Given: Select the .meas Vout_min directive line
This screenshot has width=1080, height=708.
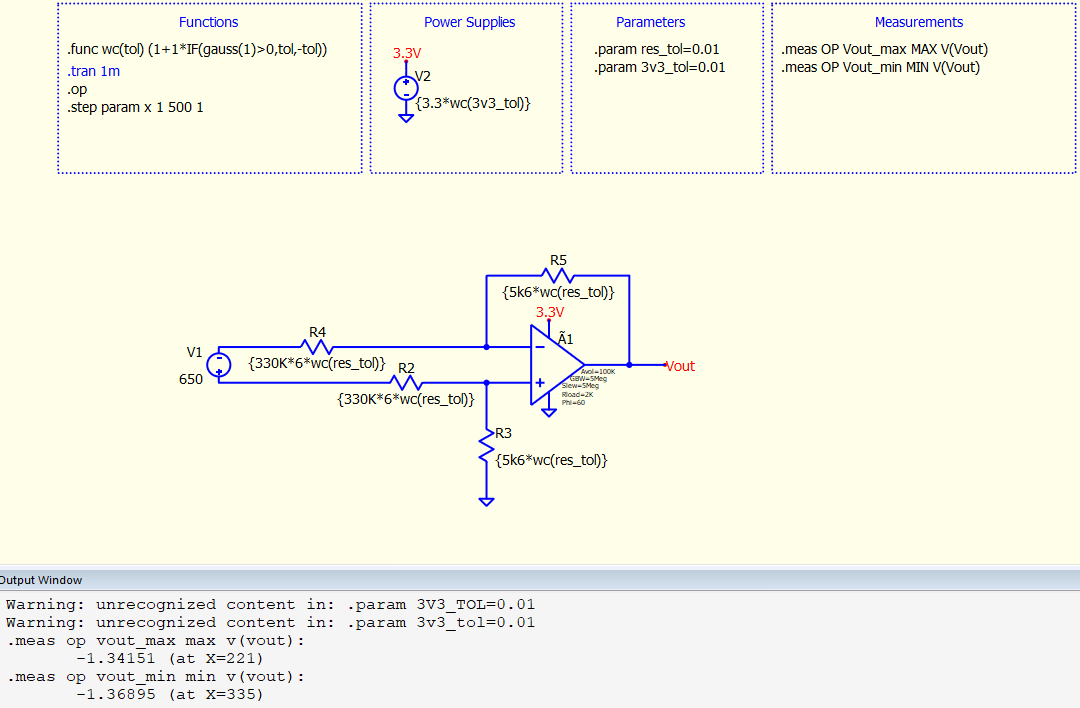Looking at the screenshot, I should [880, 67].
